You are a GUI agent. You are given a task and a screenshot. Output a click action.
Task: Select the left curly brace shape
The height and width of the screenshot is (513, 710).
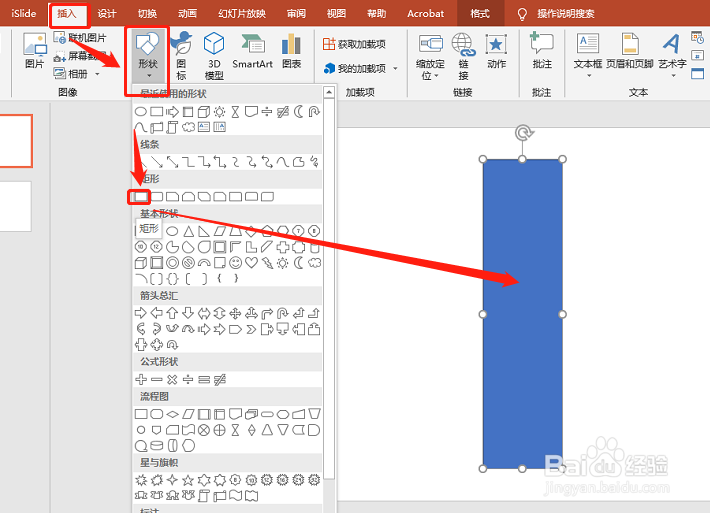[x=220, y=278]
